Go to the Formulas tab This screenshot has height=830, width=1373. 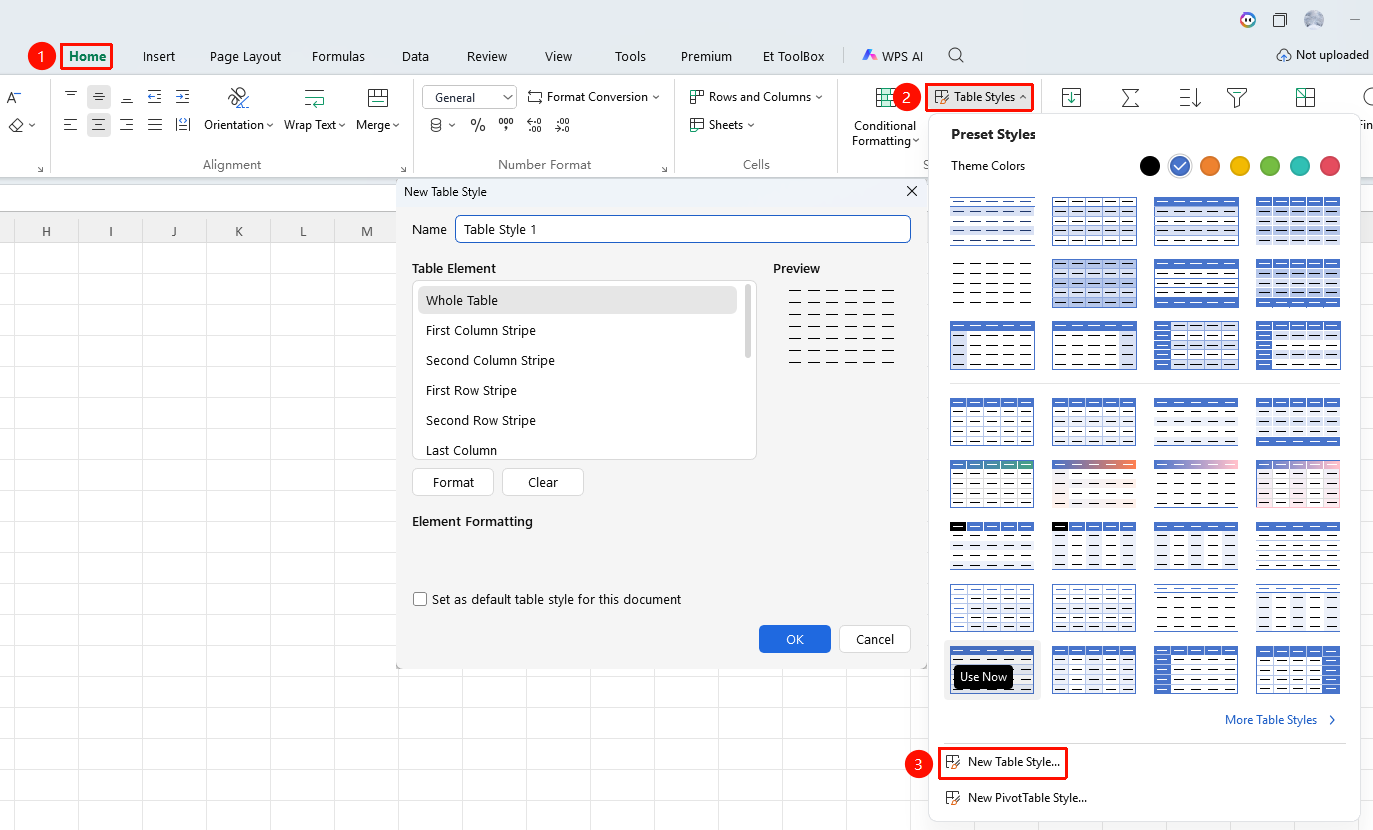338,56
